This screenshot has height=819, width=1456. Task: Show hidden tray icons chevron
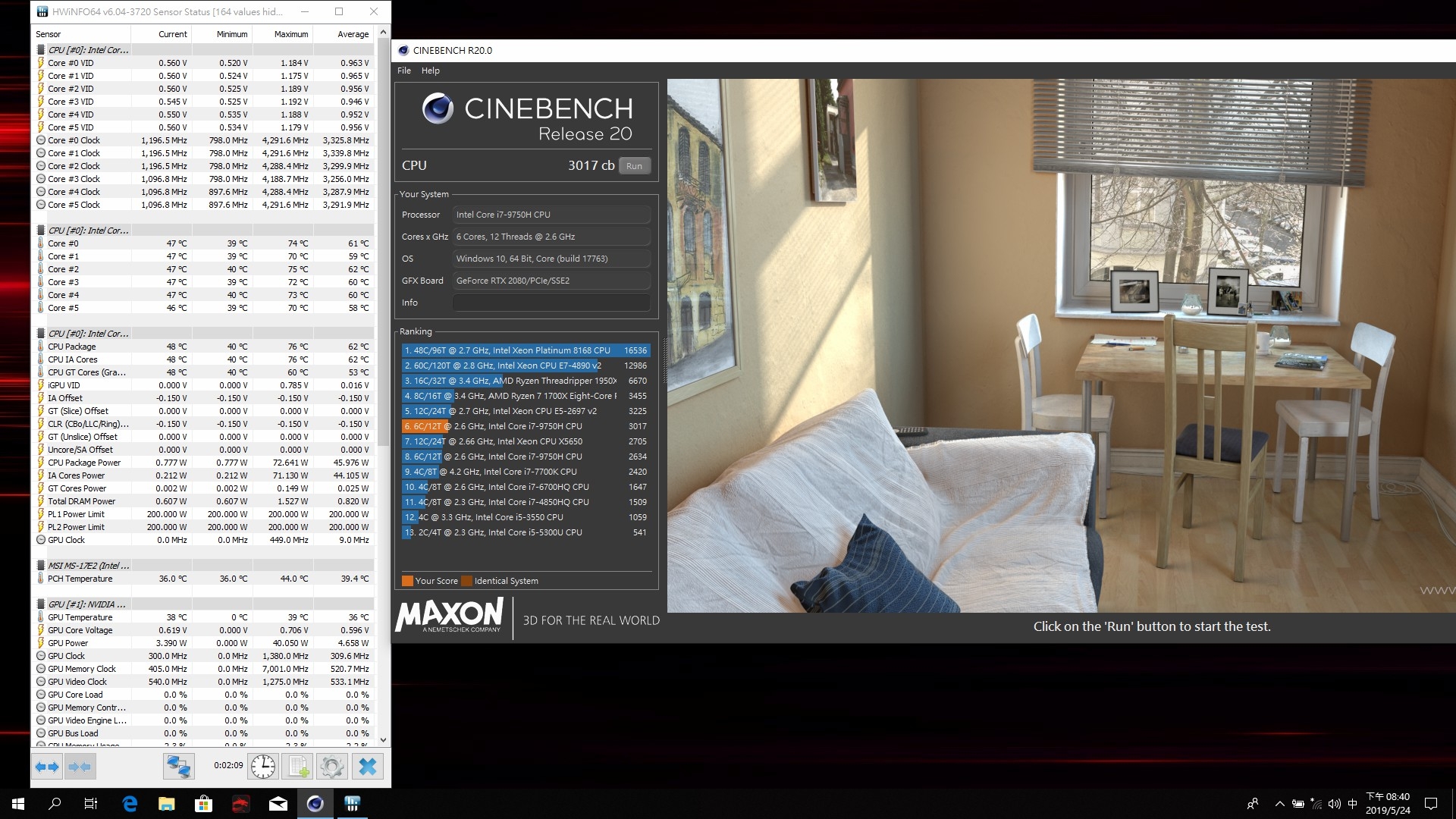1280,804
